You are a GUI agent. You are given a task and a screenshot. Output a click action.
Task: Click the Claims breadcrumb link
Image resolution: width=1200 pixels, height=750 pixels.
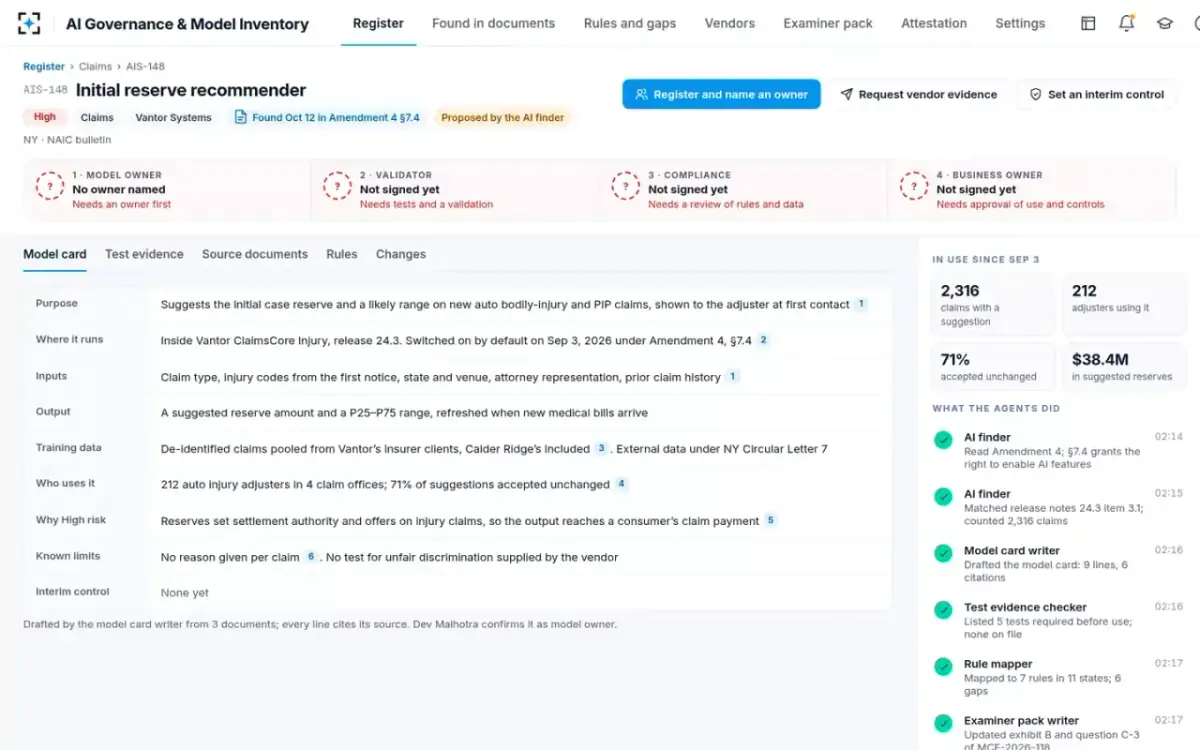point(96,66)
